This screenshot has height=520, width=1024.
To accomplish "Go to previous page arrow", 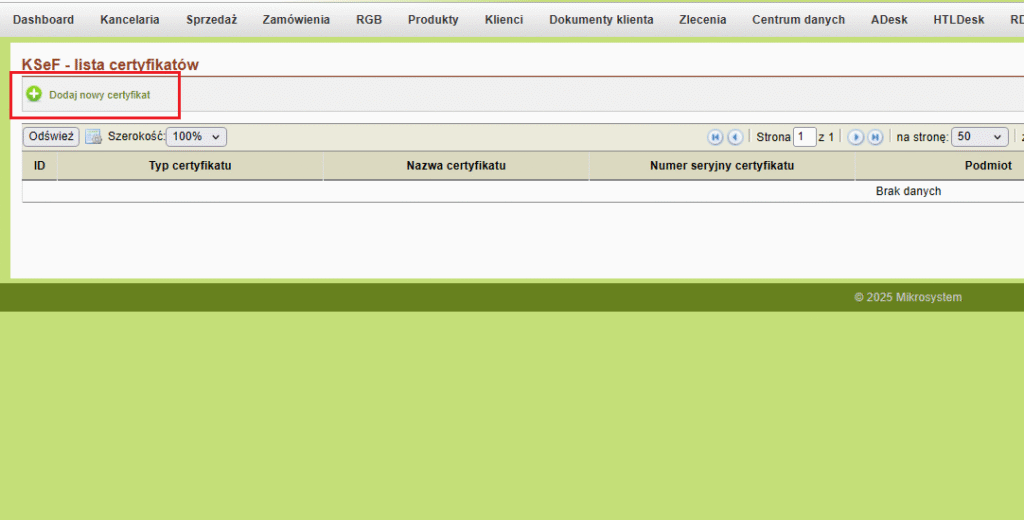I will (x=735, y=137).
